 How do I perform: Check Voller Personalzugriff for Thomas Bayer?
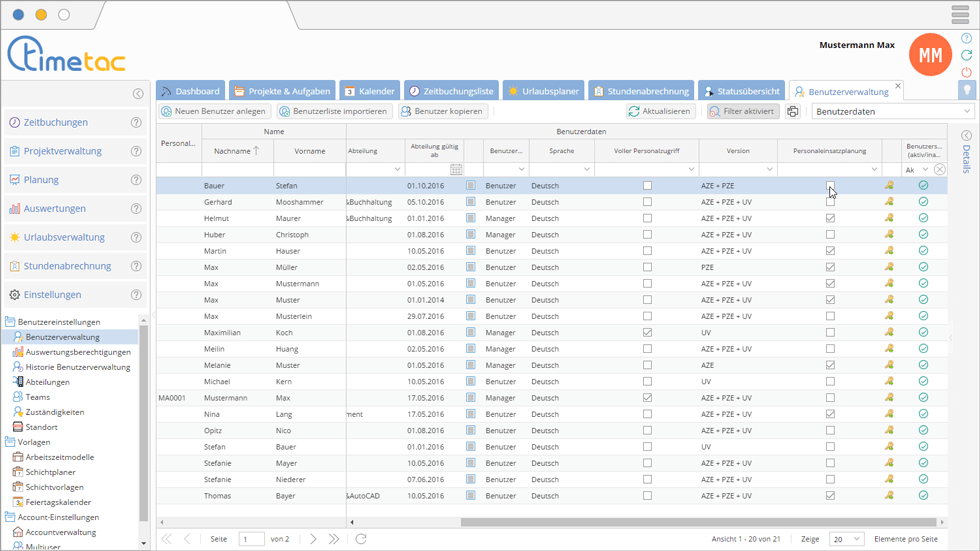click(x=647, y=496)
